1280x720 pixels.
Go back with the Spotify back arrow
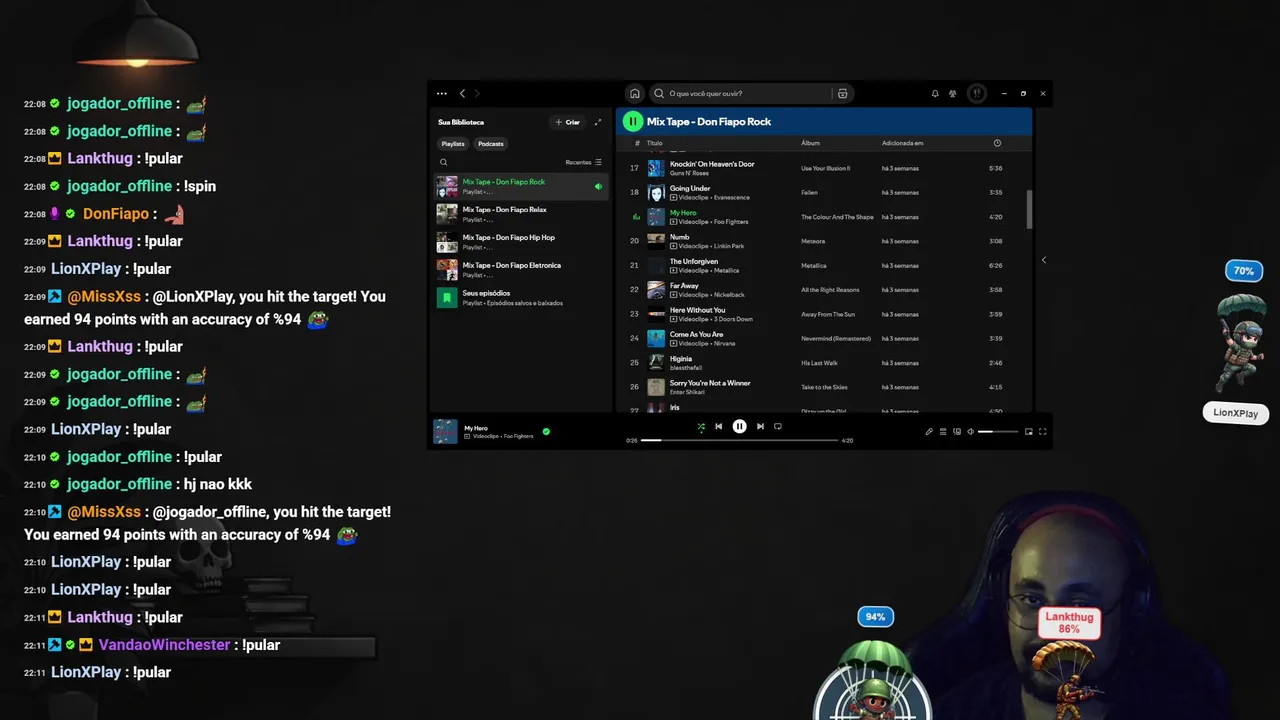(x=462, y=93)
